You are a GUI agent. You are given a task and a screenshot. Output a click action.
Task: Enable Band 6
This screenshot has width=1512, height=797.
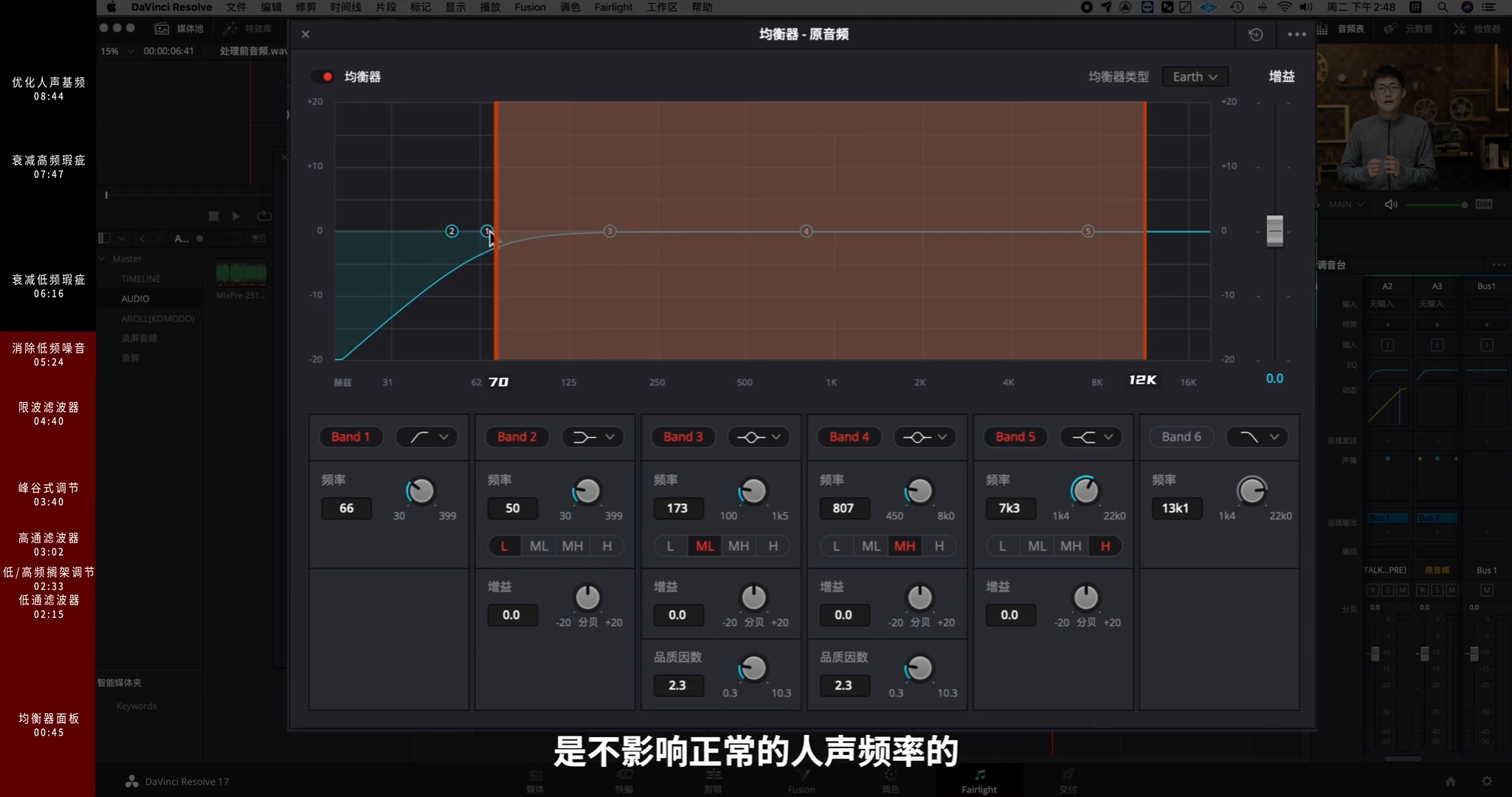pos(1181,437)
